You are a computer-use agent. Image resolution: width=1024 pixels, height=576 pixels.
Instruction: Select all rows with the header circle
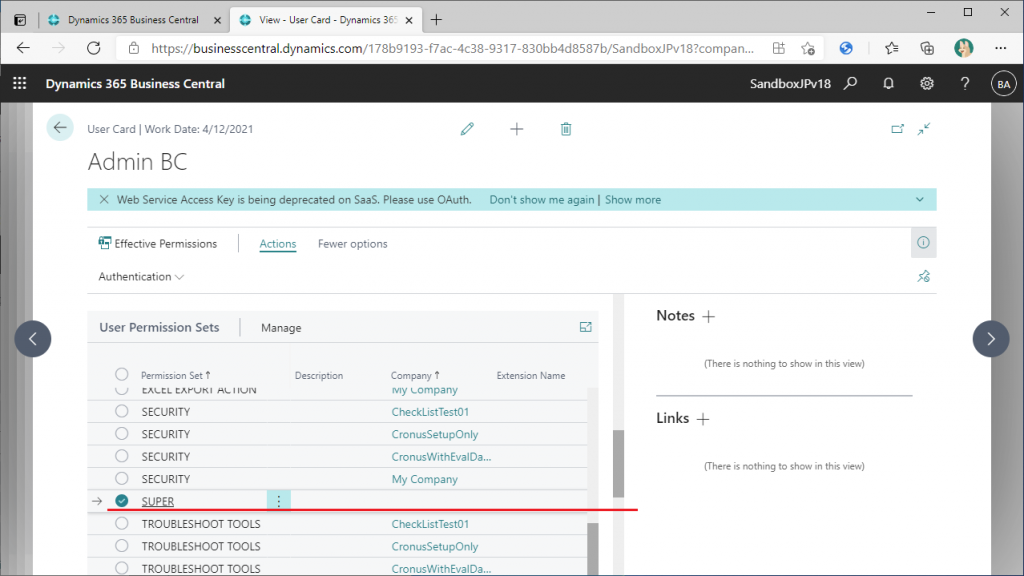tap(121, 374)
